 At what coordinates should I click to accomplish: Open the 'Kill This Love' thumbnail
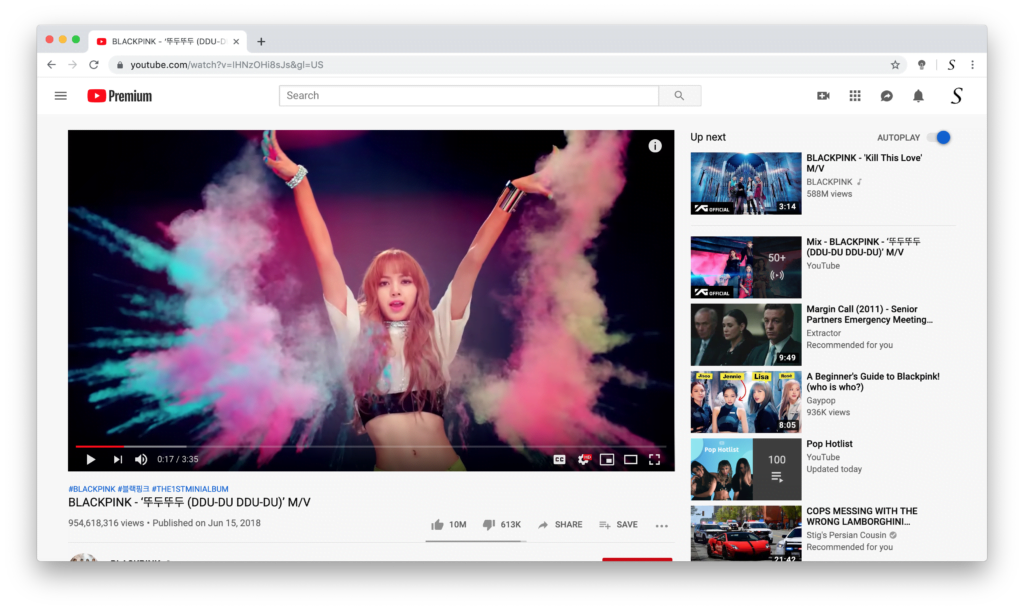746,184
